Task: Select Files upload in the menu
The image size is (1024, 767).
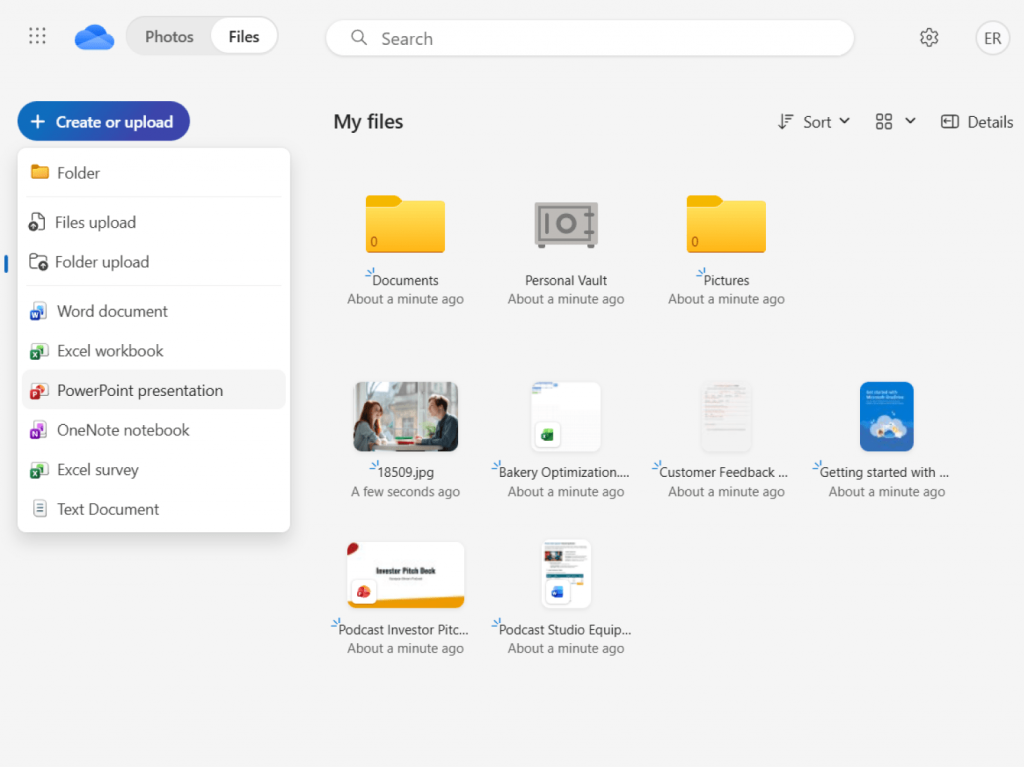Action: [95, 223]
